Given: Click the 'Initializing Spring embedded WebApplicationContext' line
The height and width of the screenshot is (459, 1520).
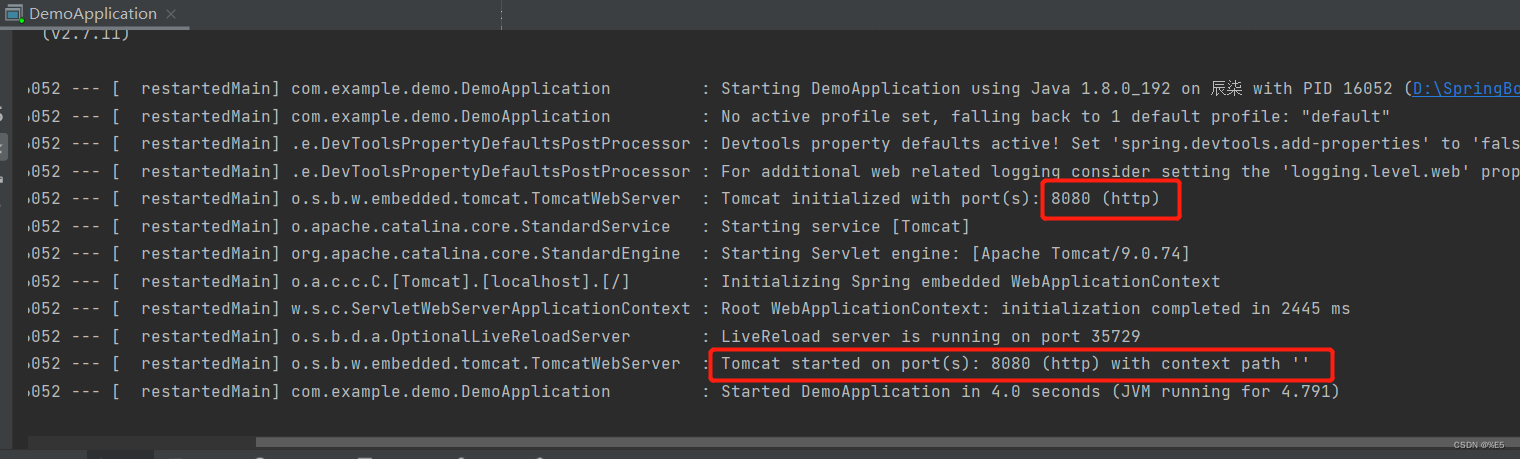Looking at the screenshot, I should click(x=970, y=281).
